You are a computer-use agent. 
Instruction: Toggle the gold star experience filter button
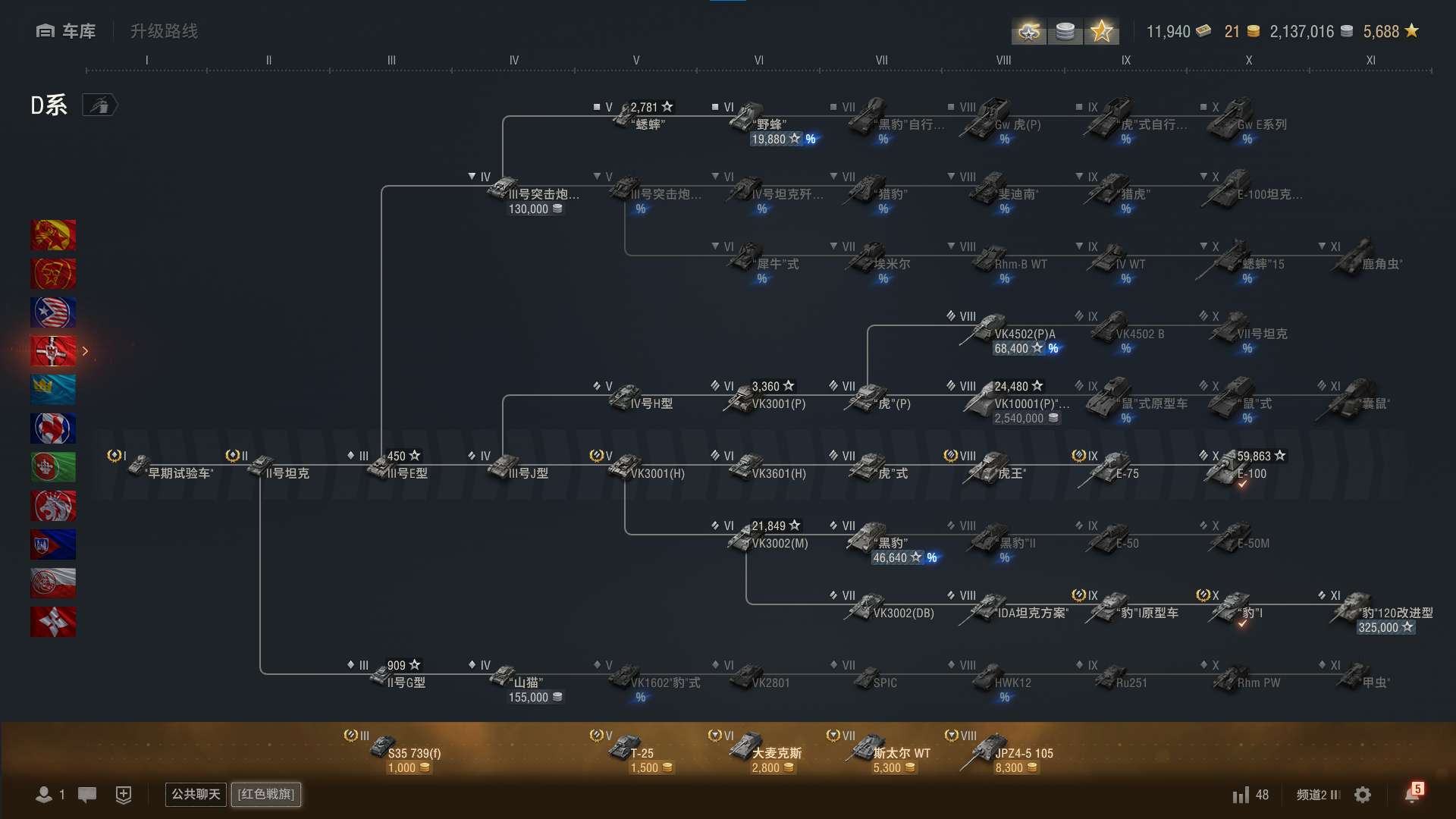1101,31
